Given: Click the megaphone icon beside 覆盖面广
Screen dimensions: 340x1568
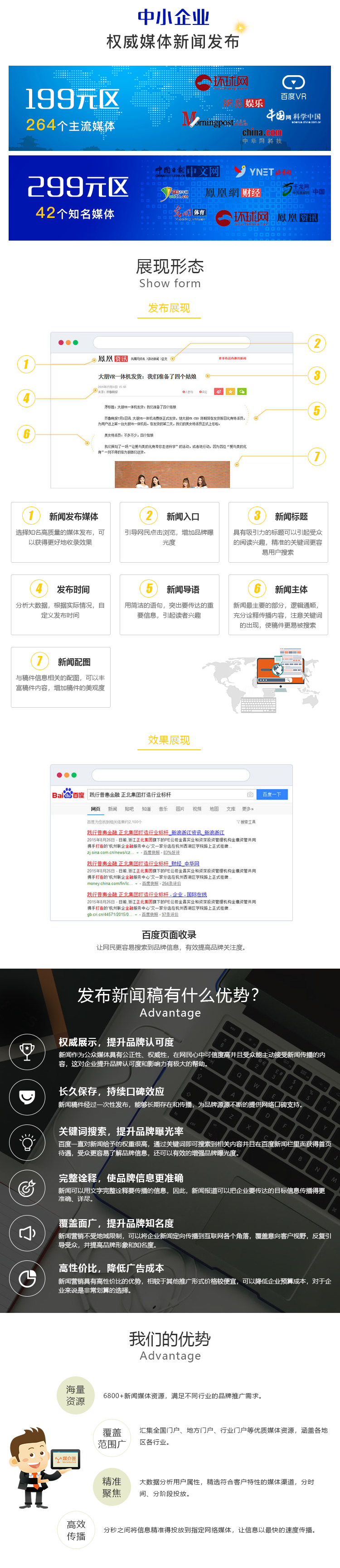Looking at the screenshot, I should coord(27,1233).
